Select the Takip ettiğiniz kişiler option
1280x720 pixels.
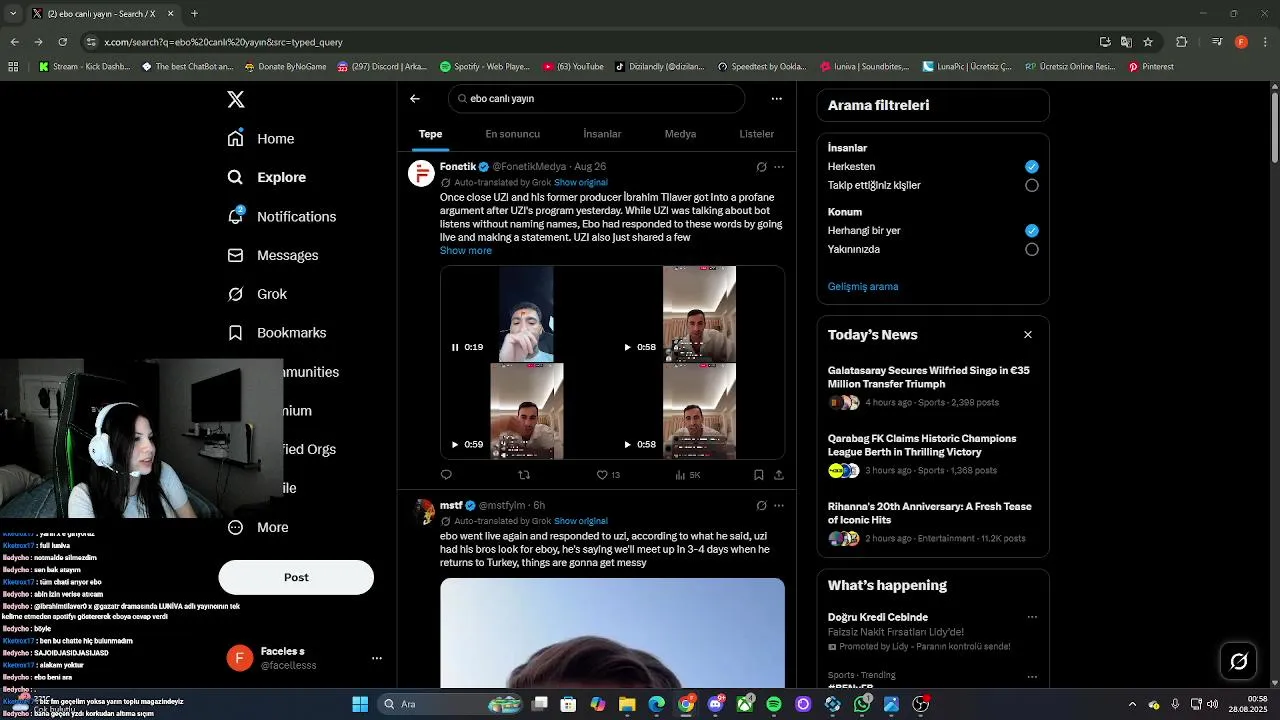point(1032,185)
